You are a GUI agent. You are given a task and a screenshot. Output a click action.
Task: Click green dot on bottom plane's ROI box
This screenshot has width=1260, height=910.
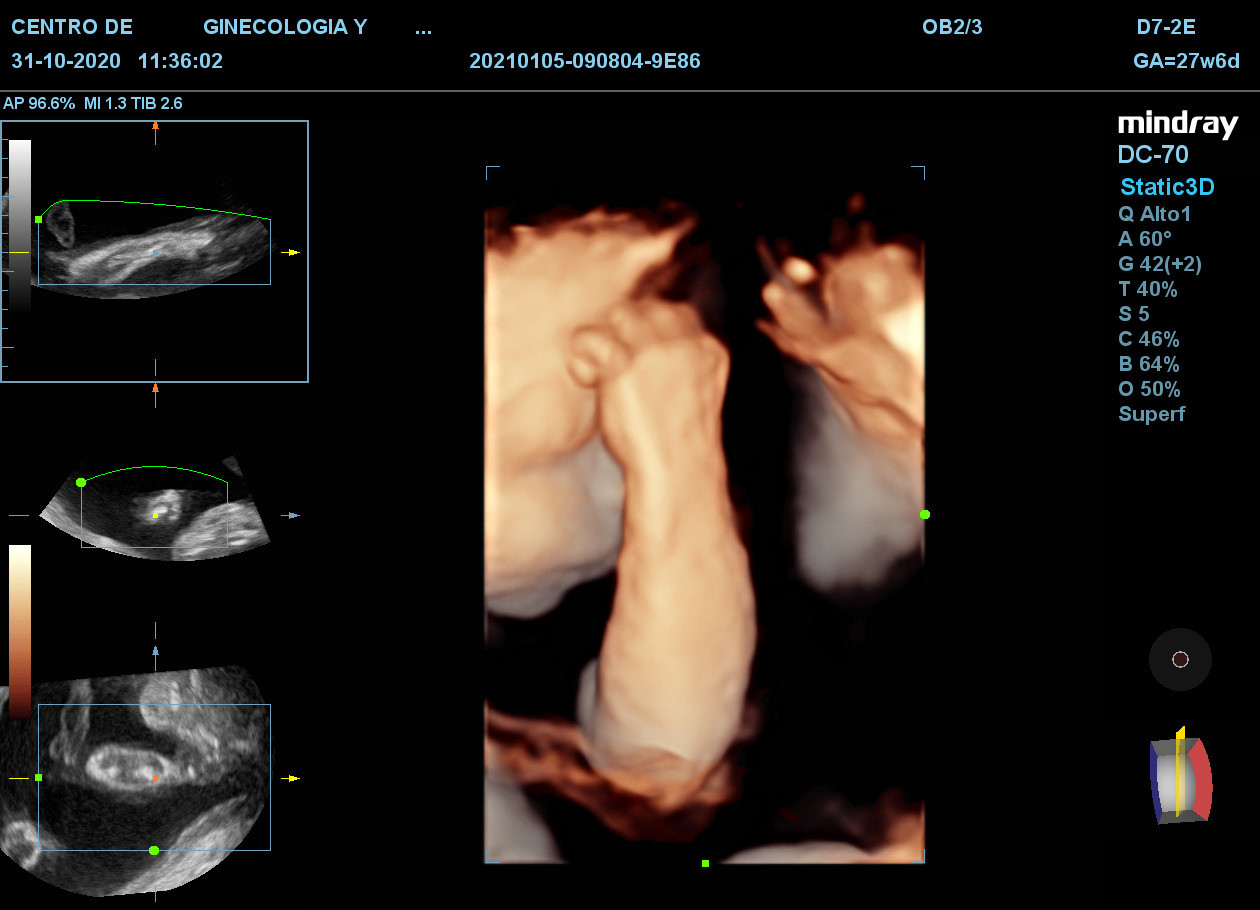(154, 850)
